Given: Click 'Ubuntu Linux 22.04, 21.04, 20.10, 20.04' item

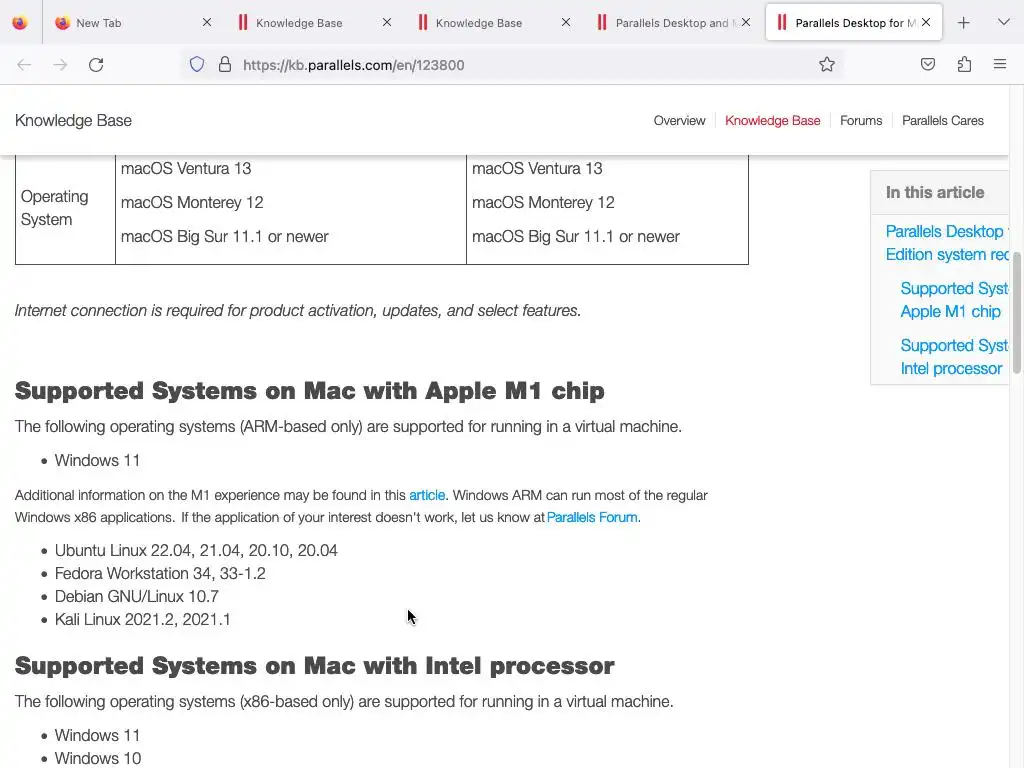Looking at the screenshot, I should coord(196,551).
